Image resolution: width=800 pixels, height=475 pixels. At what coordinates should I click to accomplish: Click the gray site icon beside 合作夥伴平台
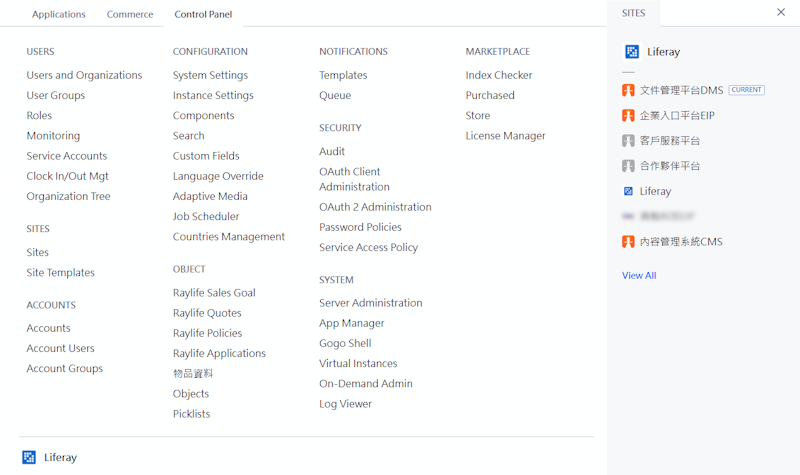pyautogui.click(x=628, y=166)
